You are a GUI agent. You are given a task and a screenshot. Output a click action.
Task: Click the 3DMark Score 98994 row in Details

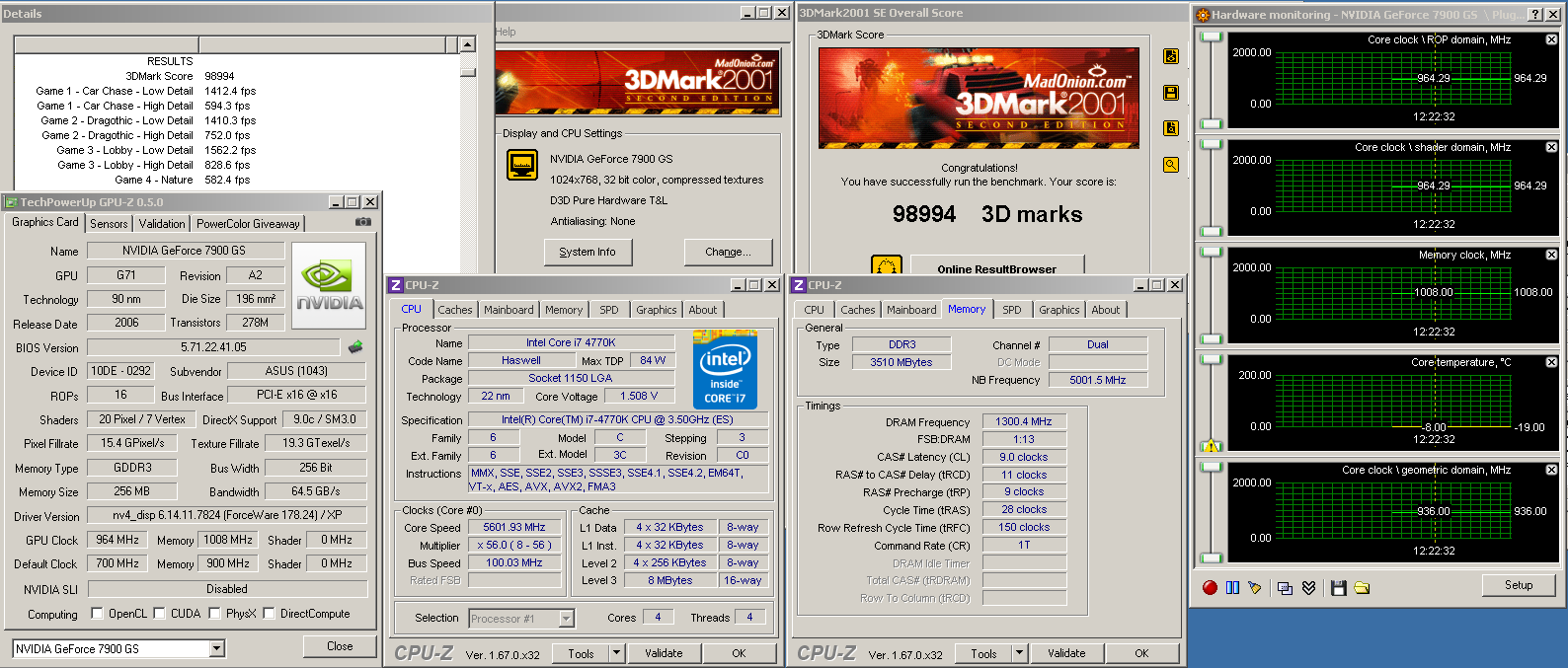tap(180, 76)
